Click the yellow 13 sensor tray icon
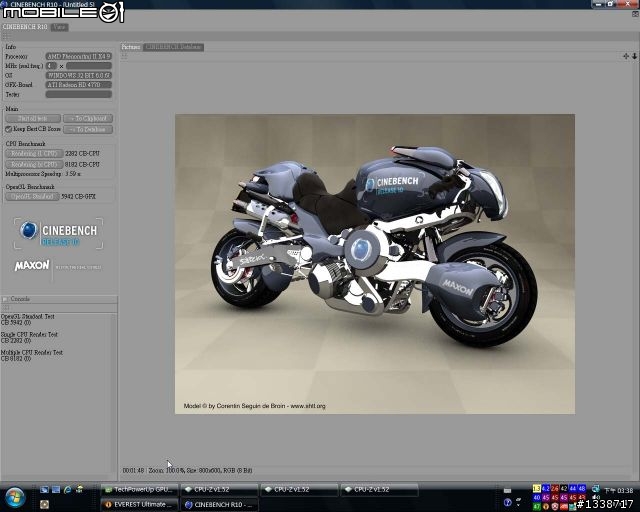This screenshot has height=512, width=640. (x=537, y=488)
